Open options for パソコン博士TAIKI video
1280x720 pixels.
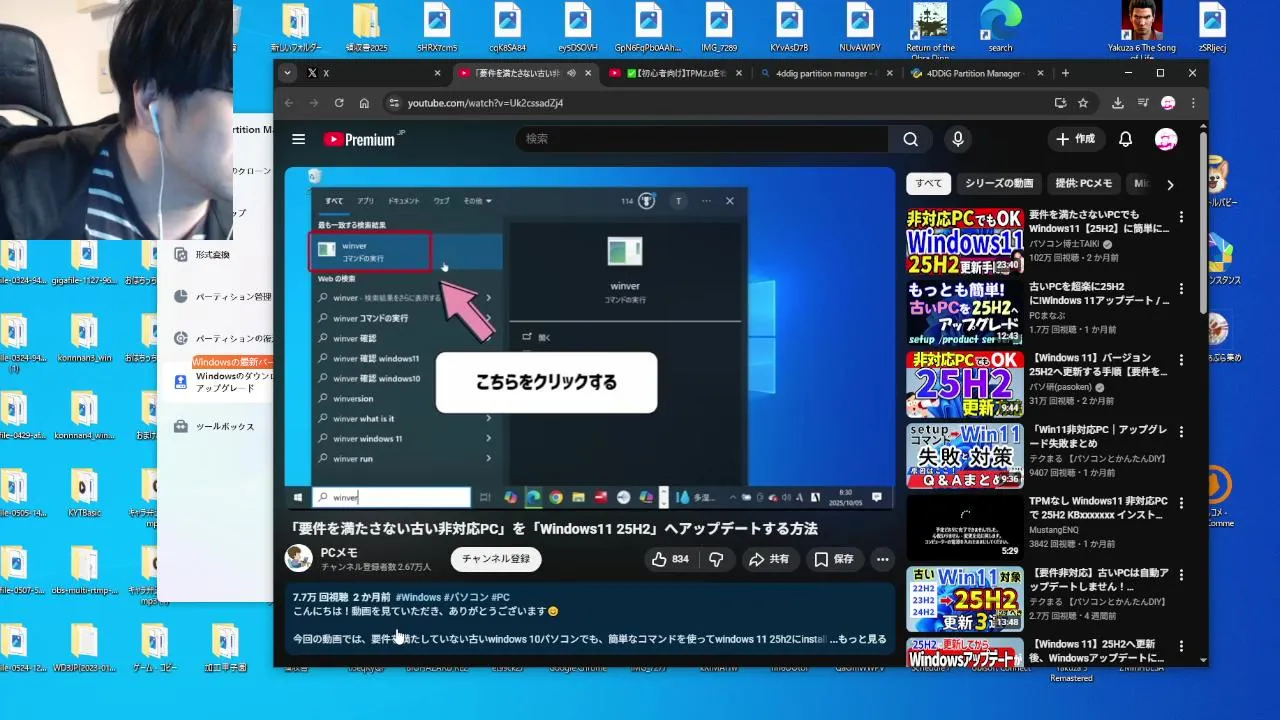(1181, 217)
